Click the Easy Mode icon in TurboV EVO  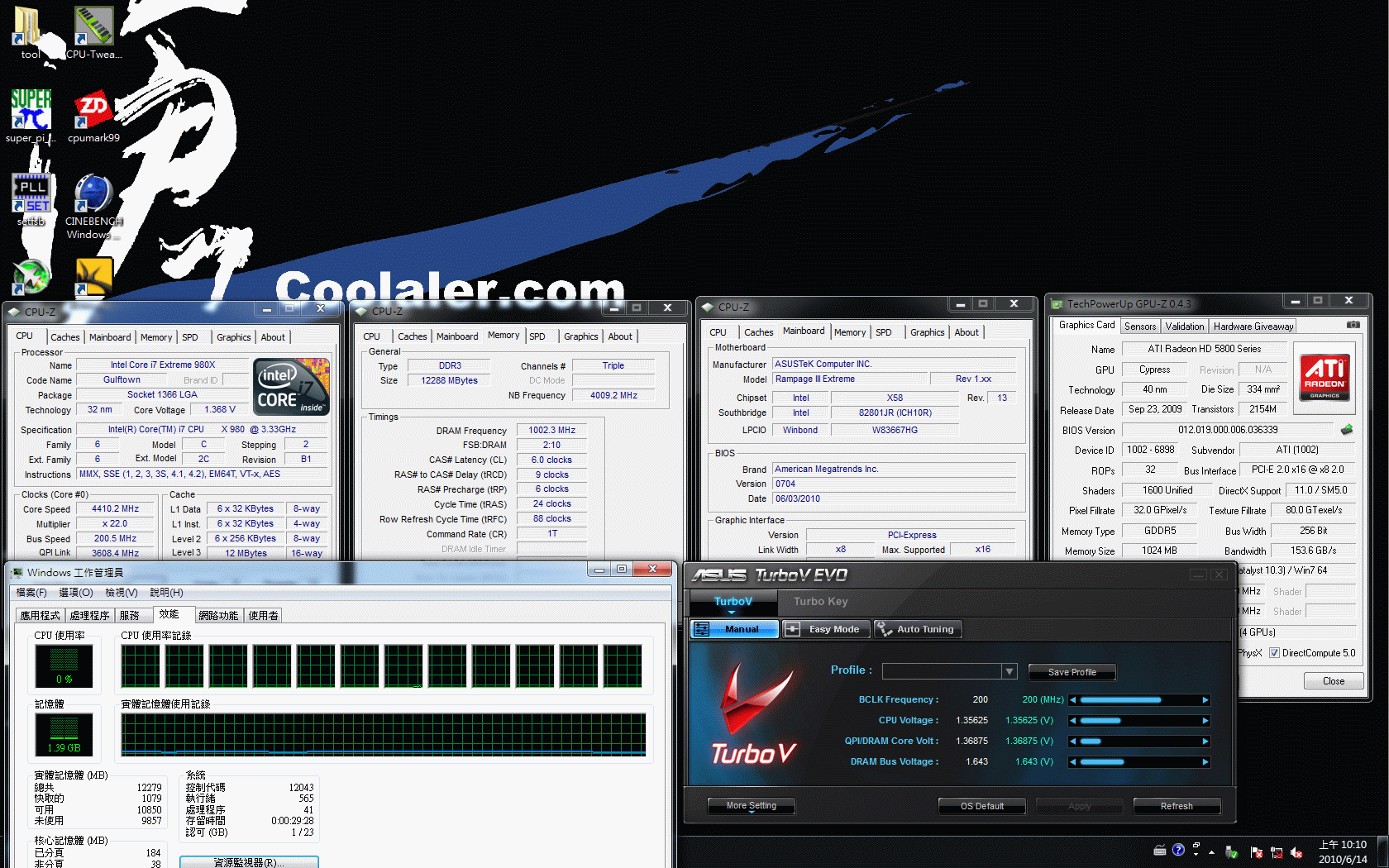point(792,629)
